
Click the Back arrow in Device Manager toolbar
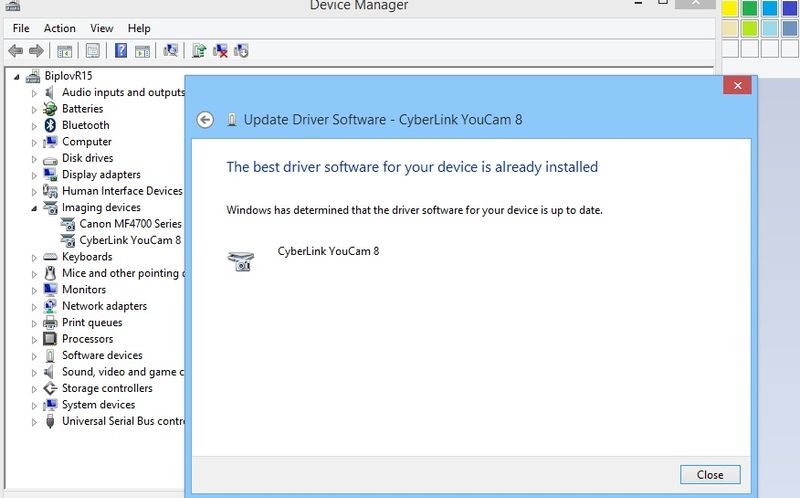coord(15,50)
